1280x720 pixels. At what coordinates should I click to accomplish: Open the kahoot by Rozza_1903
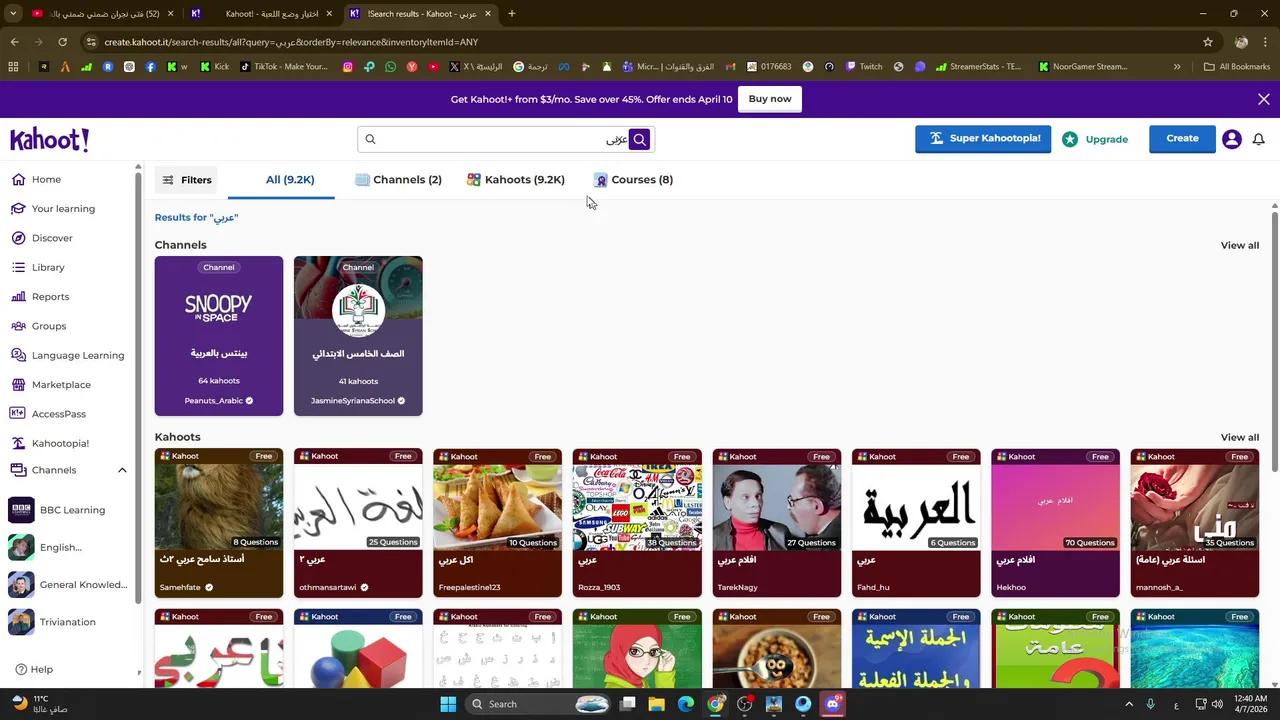click(637, 523)
